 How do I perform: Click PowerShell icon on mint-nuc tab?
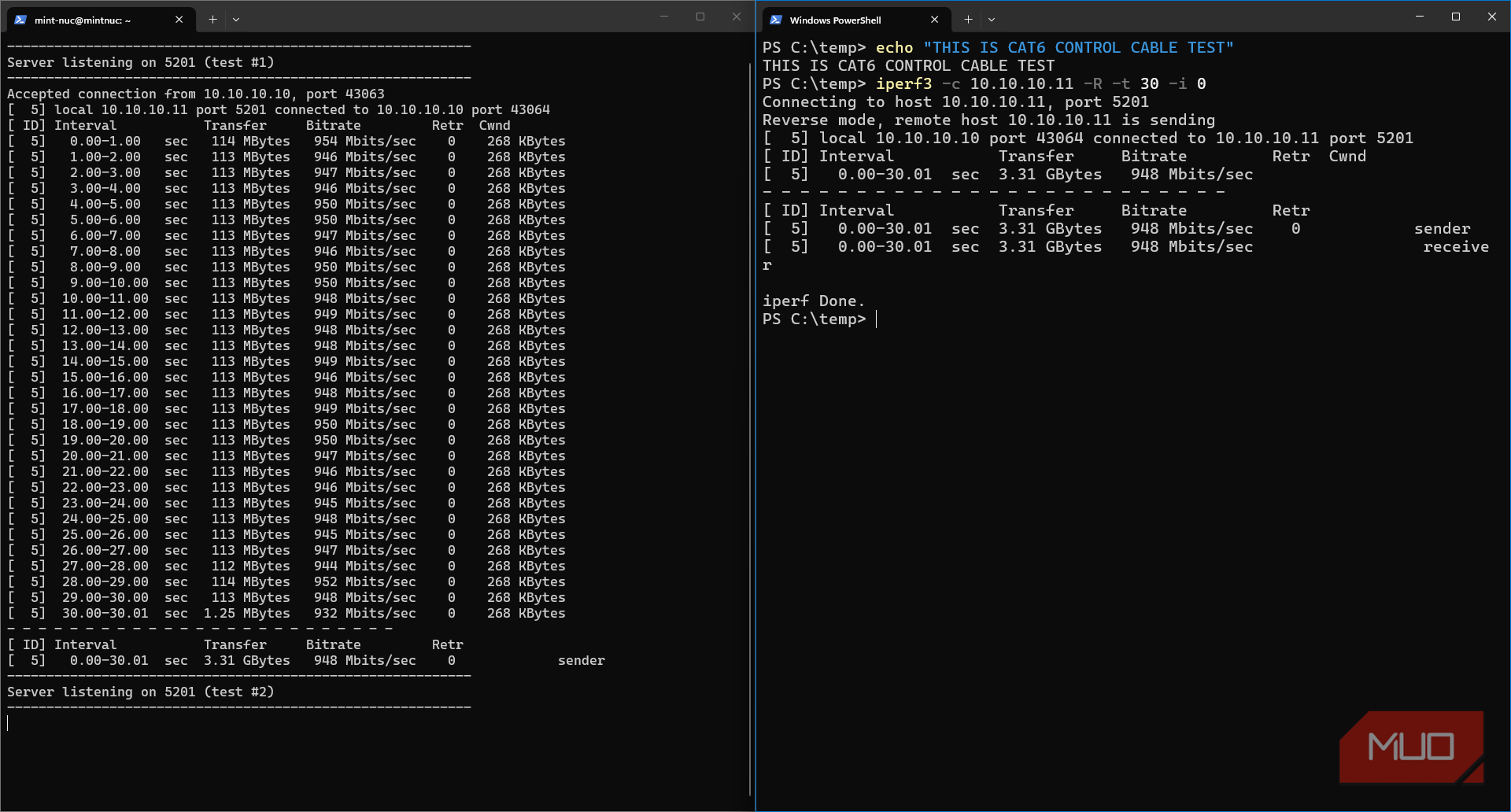pos(20,20)
